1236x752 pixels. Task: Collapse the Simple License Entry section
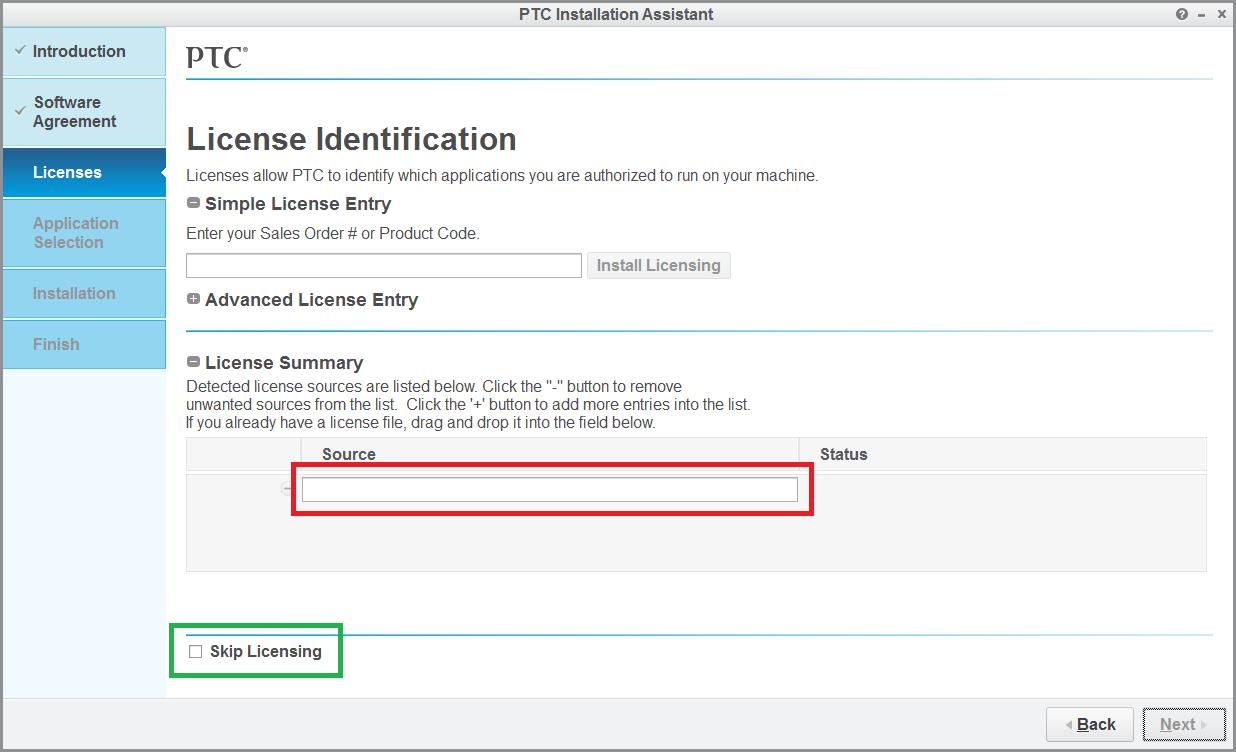point(194,203)
